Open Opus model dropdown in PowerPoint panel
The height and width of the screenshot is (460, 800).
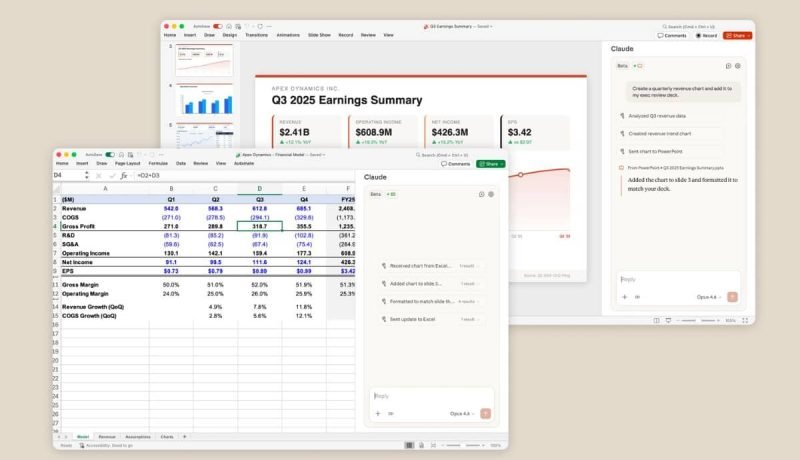click(708, 297)
